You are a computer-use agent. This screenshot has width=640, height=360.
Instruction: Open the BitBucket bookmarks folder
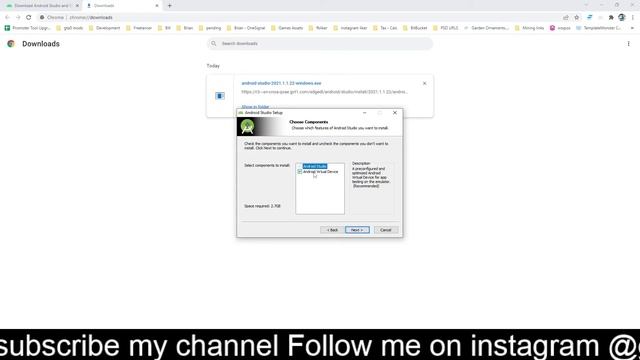click(415, 28)
